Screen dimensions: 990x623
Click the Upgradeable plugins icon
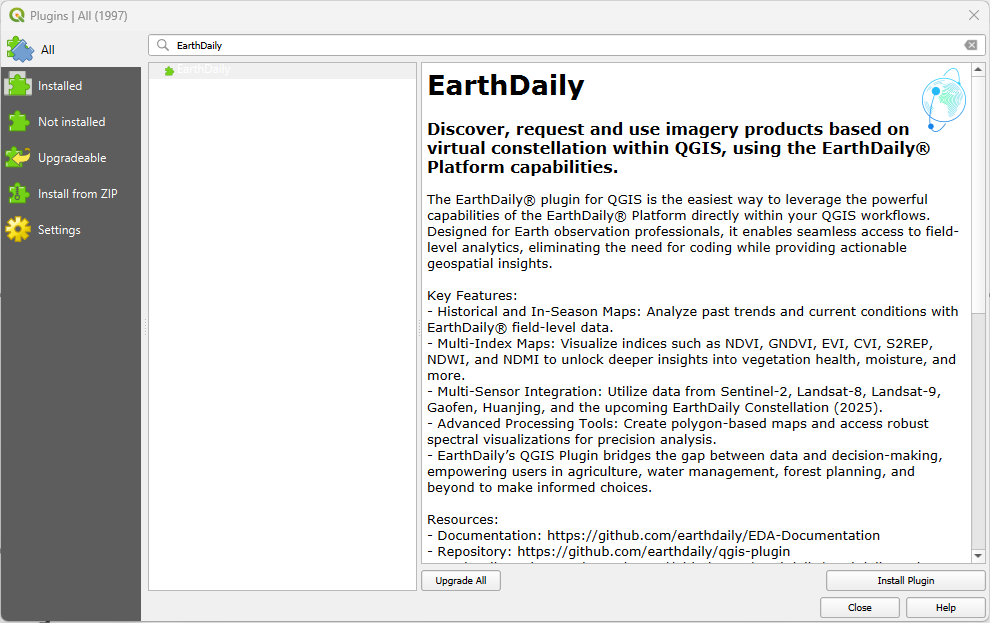coord(20,157)
